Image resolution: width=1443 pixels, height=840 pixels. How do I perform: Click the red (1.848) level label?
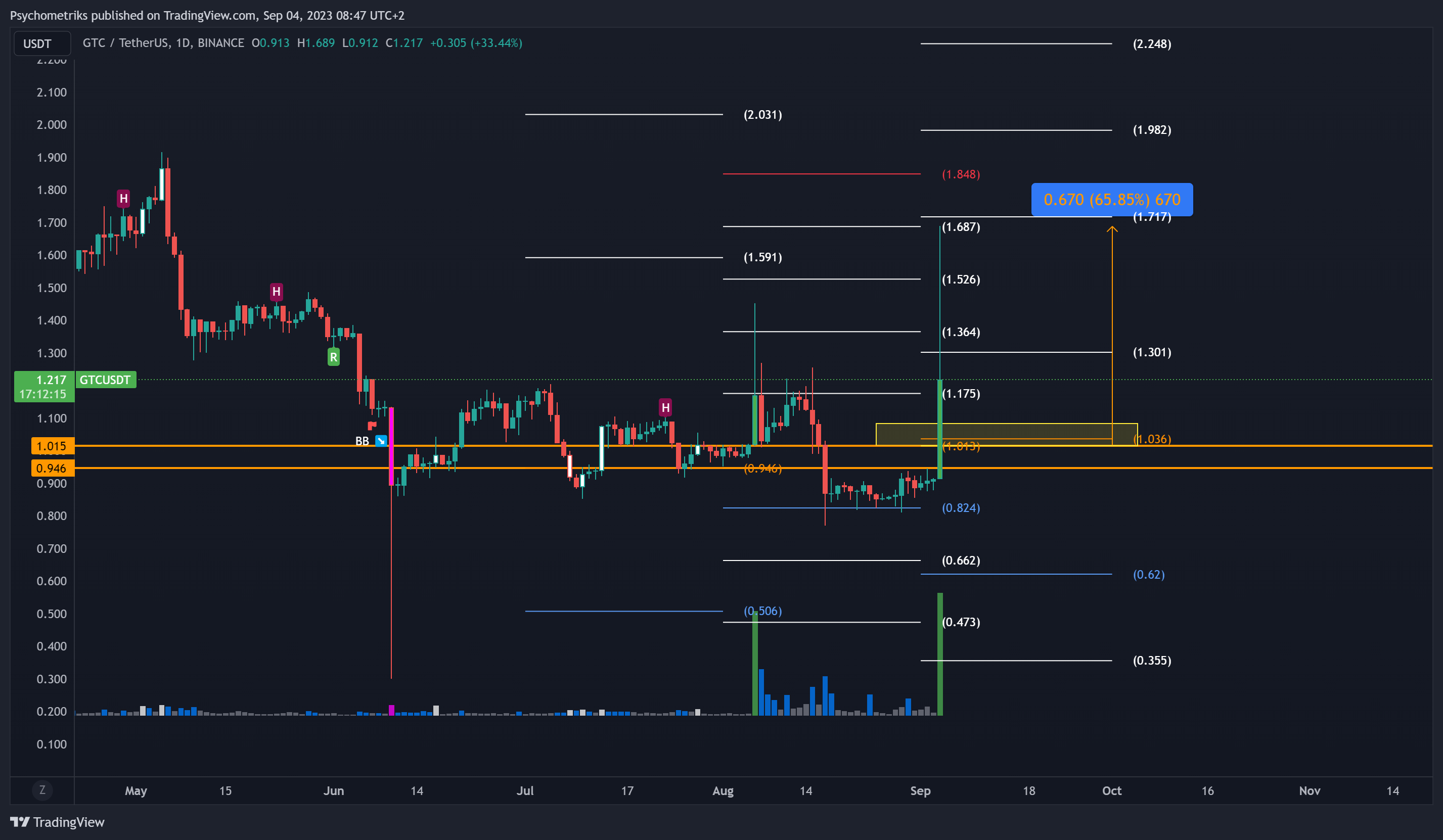pyautogui.click(x=961, y=174)
